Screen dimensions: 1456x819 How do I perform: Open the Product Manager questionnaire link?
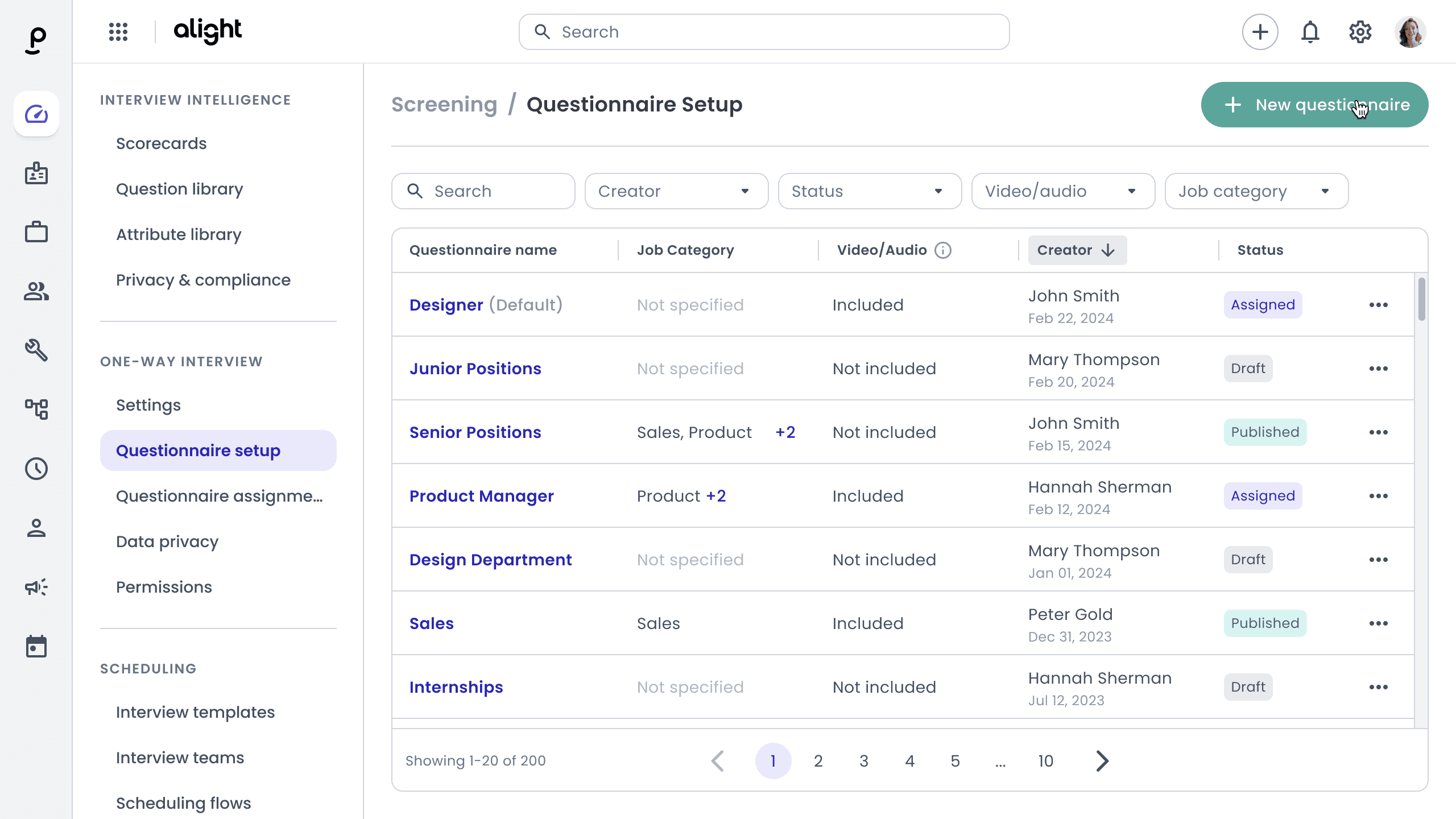coord(481,496)
